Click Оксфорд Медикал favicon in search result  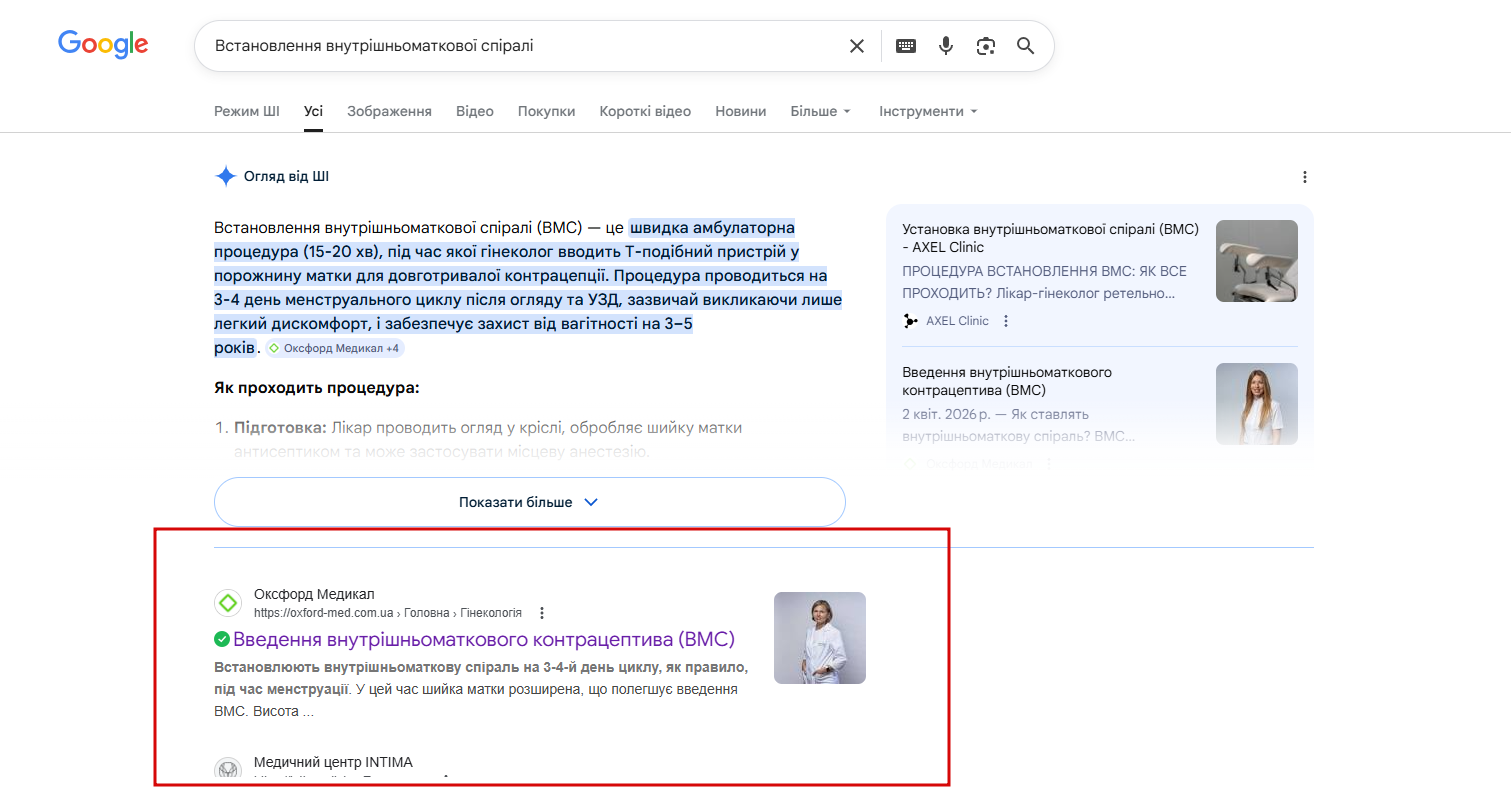pyautogui.click(x=228, y=603)
